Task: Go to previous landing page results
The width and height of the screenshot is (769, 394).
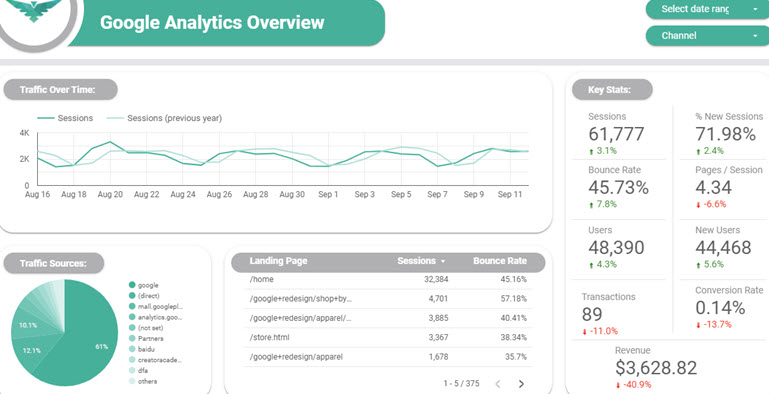Action: [498, 384]
